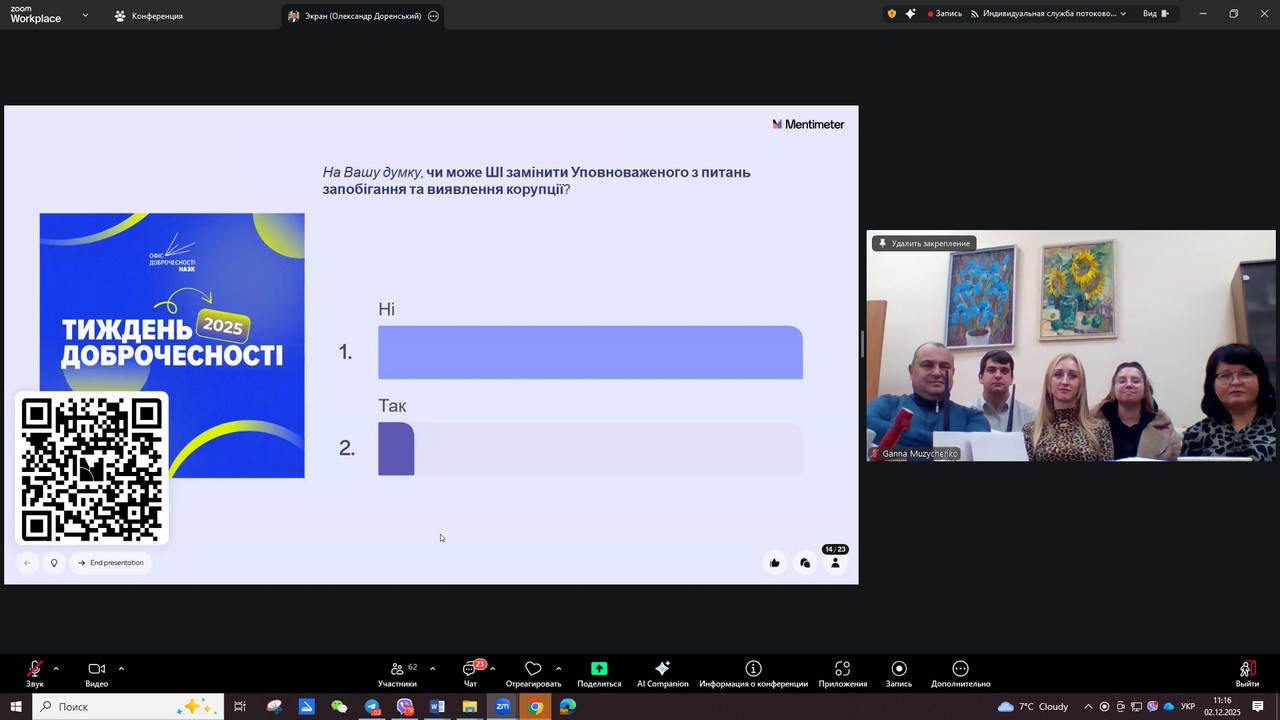Select the Экран (Олександр Доренський) tab

(354, 16)
